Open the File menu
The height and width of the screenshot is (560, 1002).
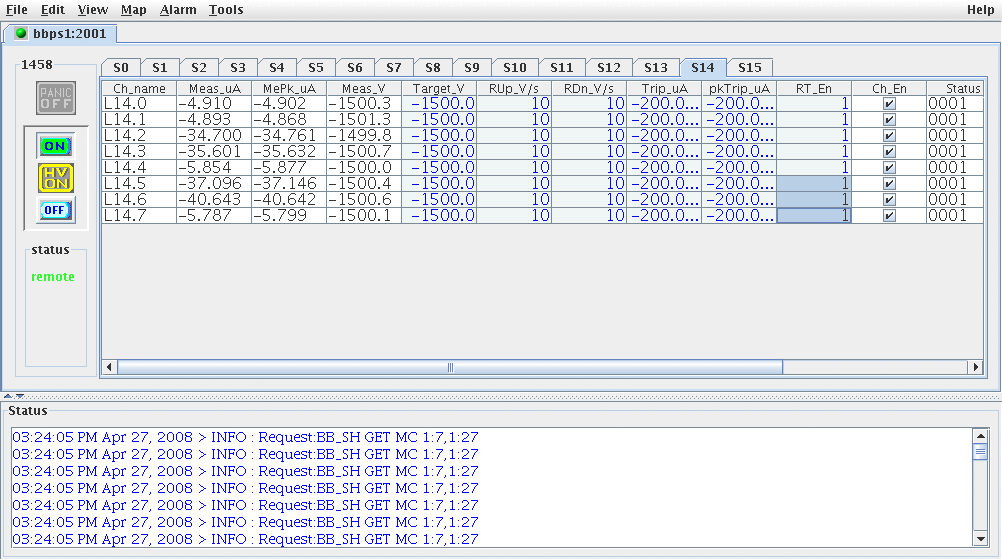(x=17, y=10)
